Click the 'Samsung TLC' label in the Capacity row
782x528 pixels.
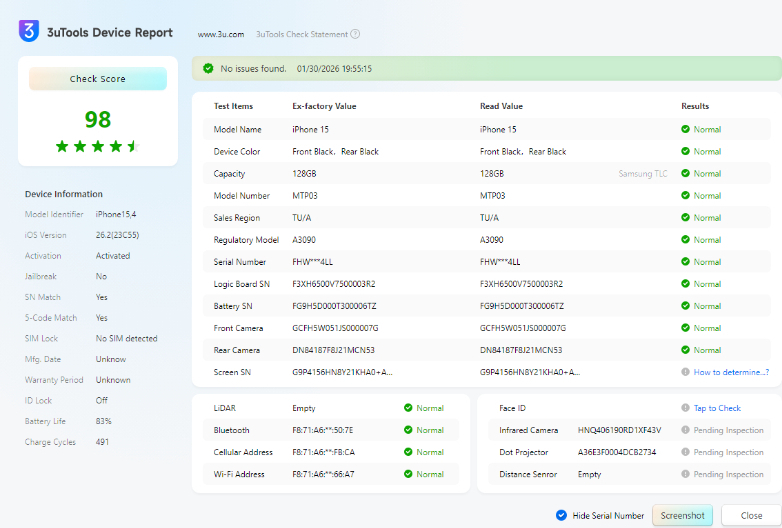[643, 174]
